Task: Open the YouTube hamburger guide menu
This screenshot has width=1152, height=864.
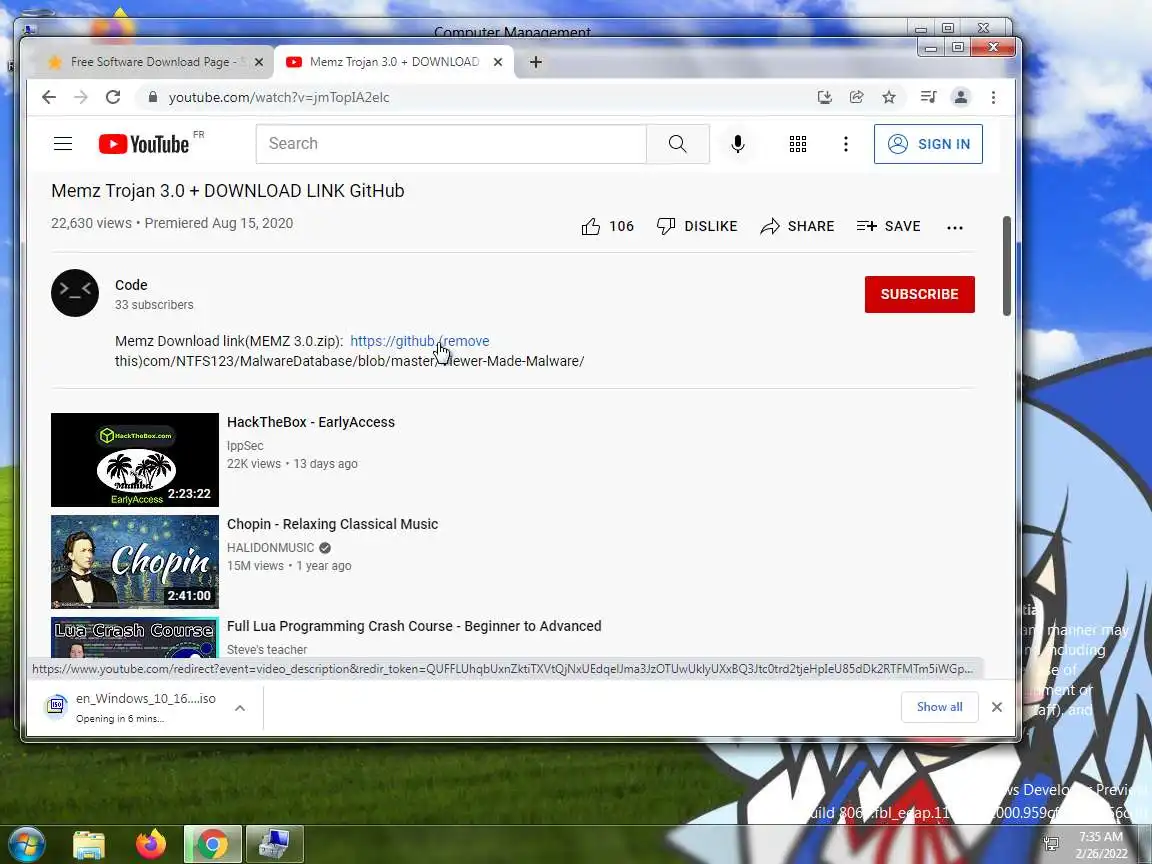Action: coord(63,144)
